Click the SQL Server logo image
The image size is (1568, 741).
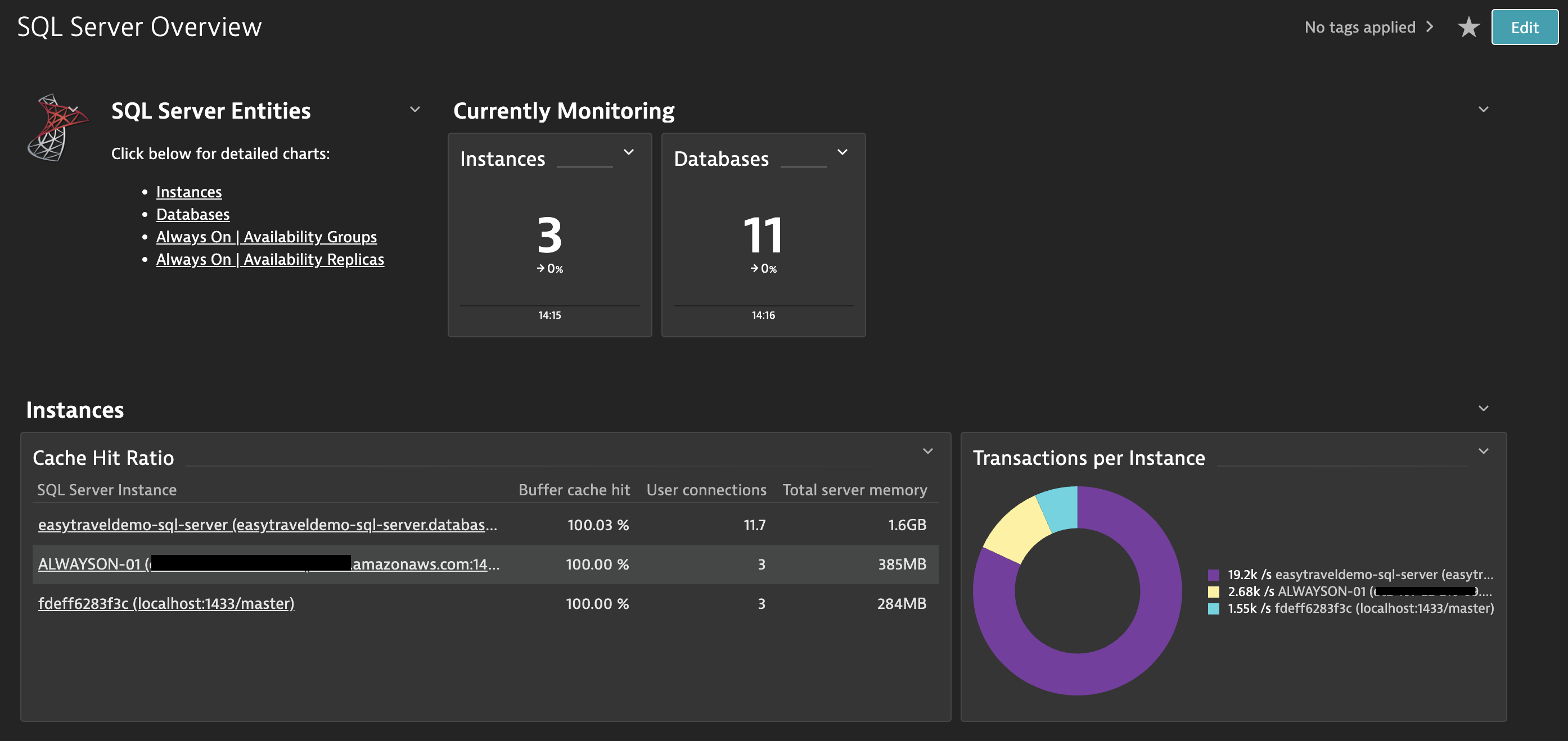58,127
